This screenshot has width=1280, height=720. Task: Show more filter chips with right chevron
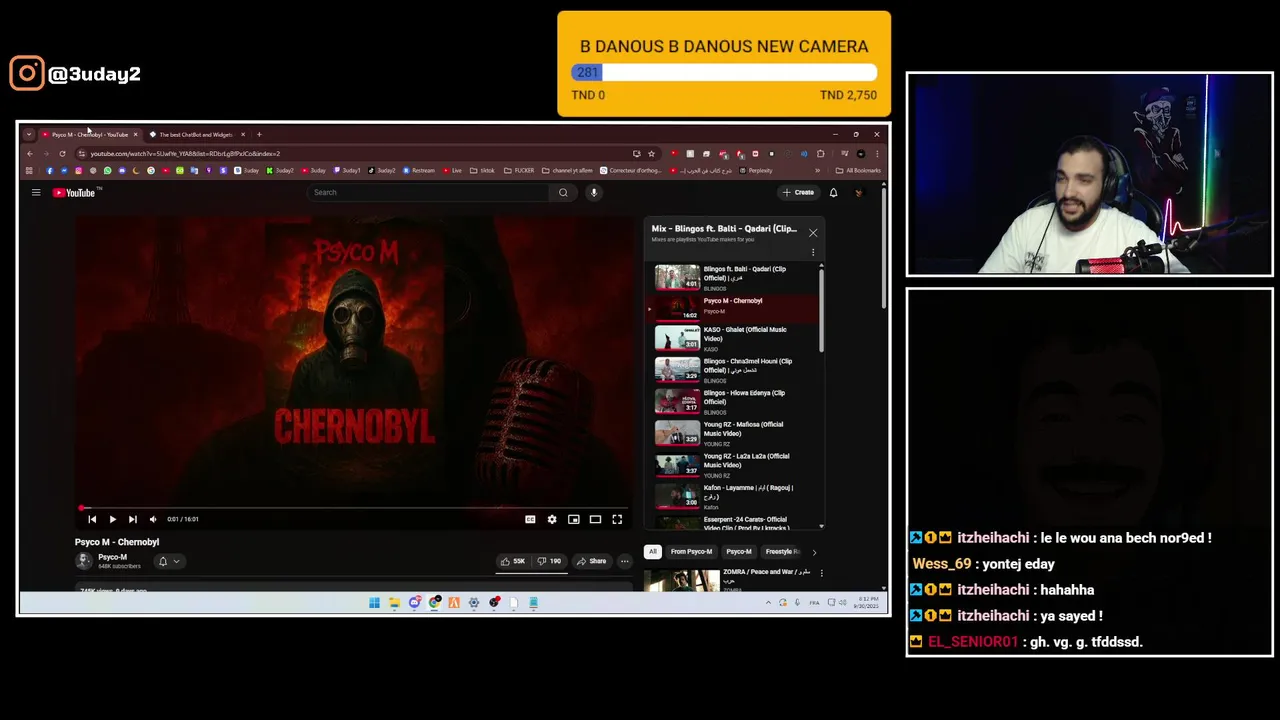tap(814, 552)
